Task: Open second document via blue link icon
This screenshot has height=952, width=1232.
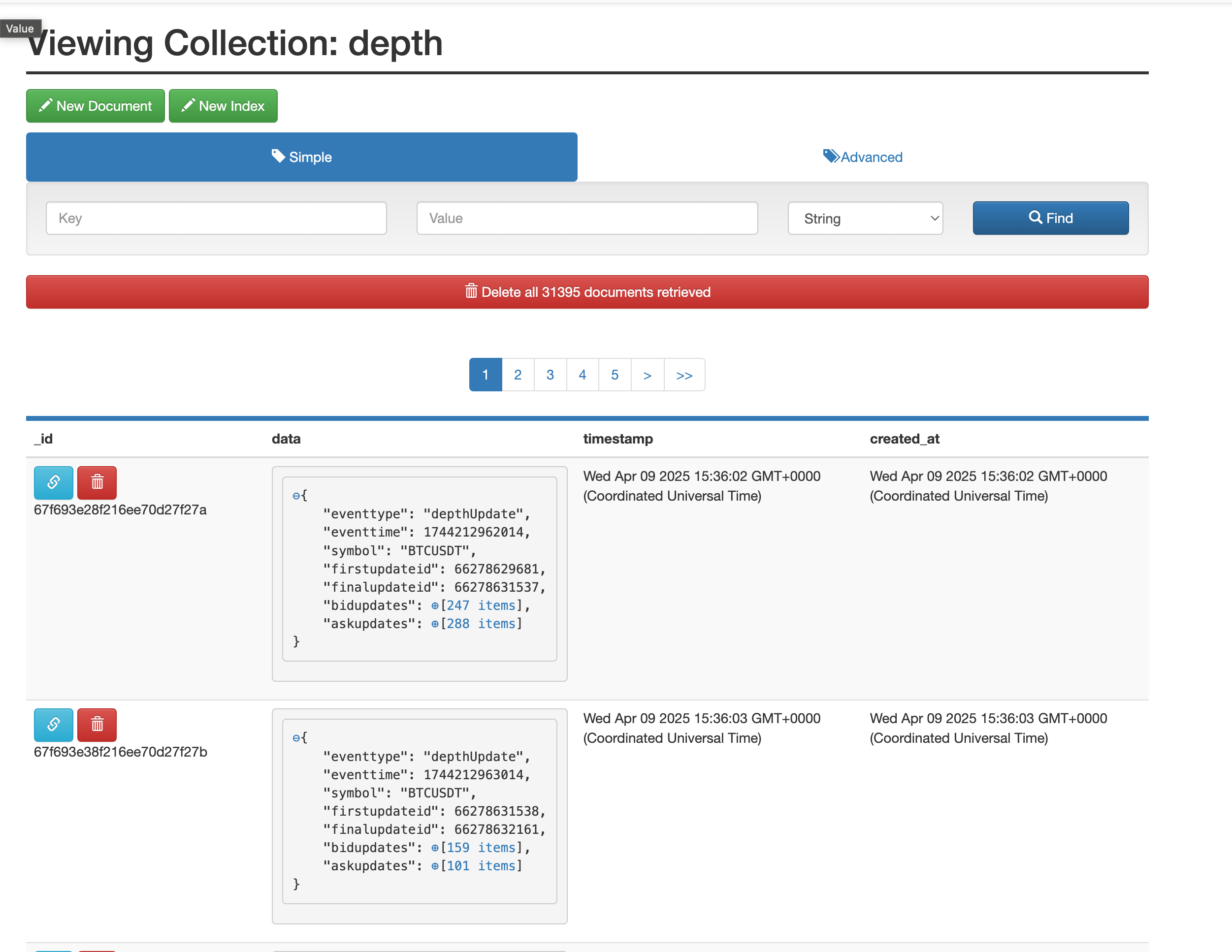Action: 53,725
